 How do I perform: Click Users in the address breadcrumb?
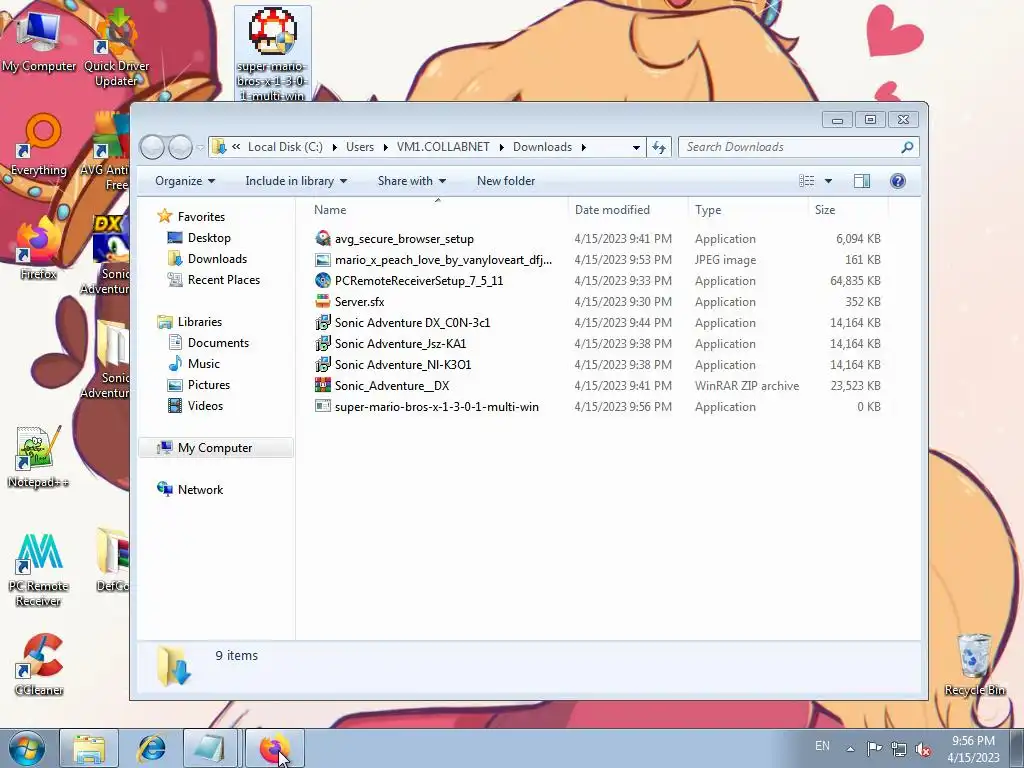360,147
